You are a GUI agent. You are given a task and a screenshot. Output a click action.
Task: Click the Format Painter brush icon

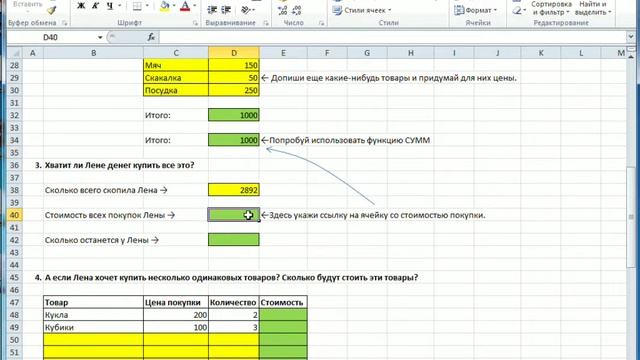(x=52, y=11)
